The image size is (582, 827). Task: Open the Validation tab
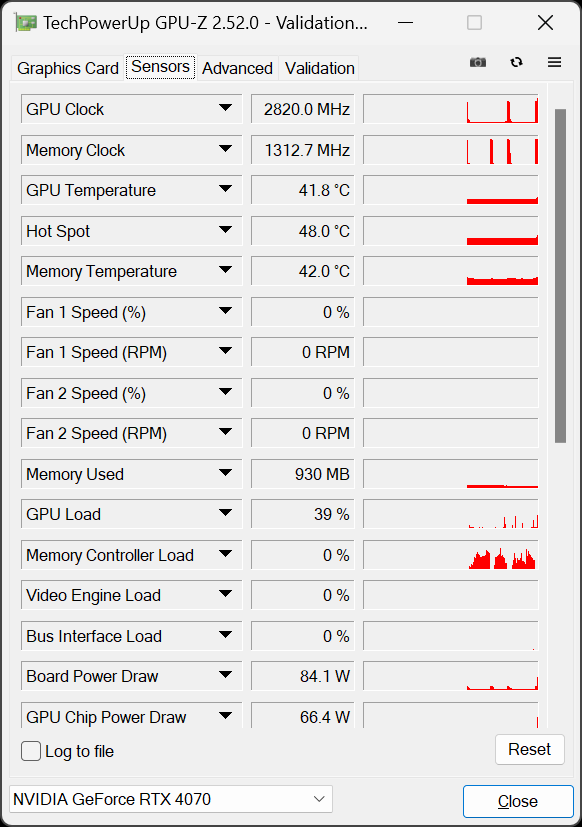click(319, 68)
